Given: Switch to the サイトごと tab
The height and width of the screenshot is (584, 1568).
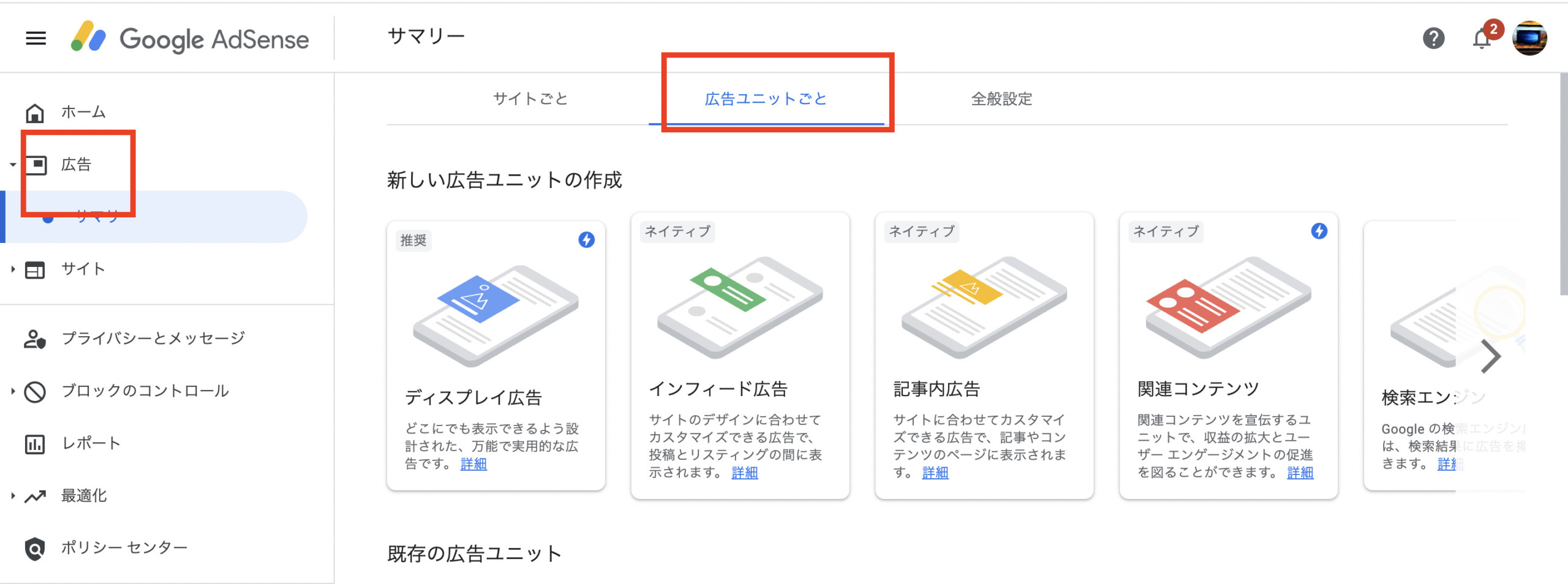Looking at the screenshot, I should tap(530, 99).
